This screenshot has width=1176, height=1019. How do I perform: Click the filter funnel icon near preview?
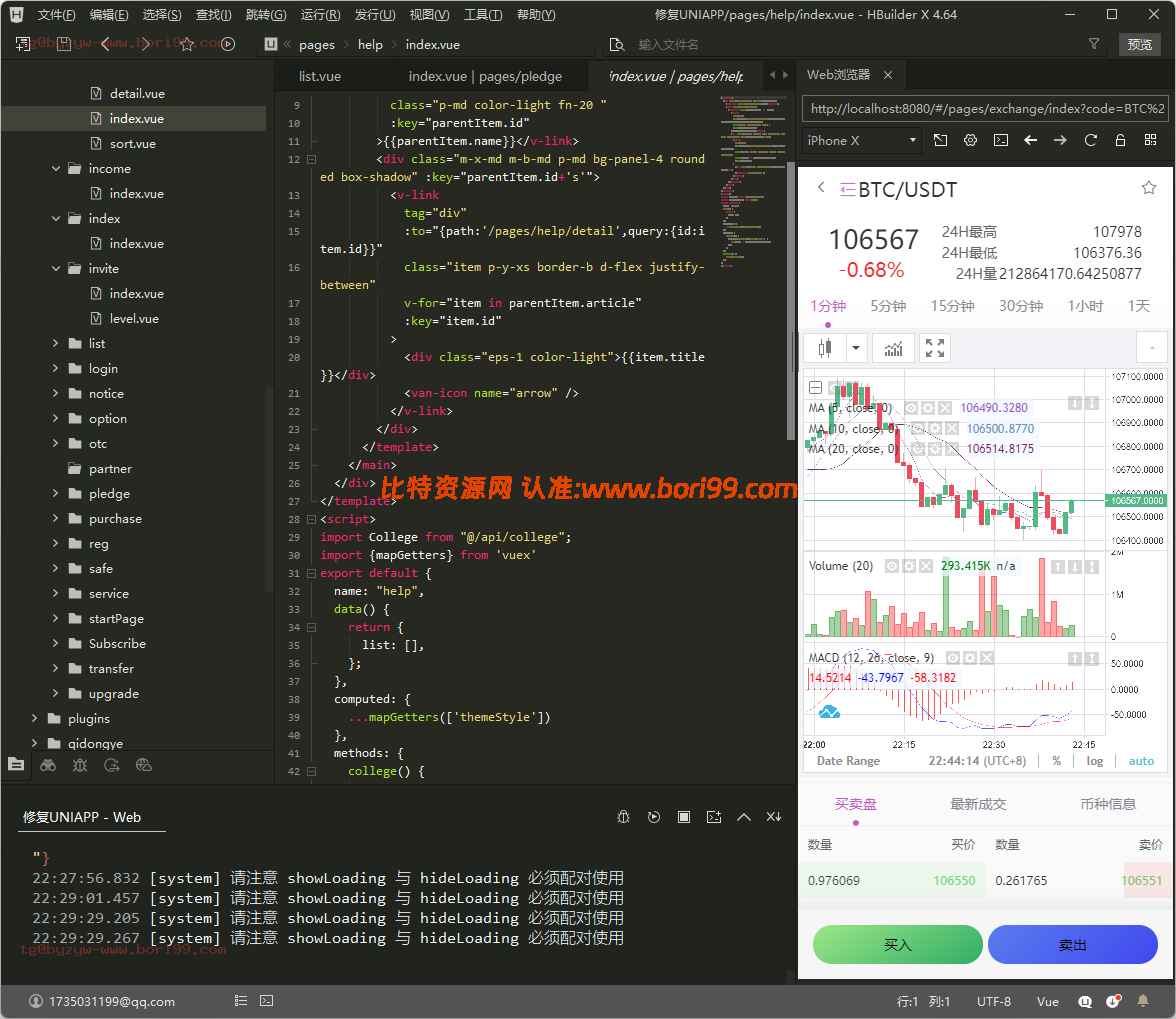point(1094,44)
